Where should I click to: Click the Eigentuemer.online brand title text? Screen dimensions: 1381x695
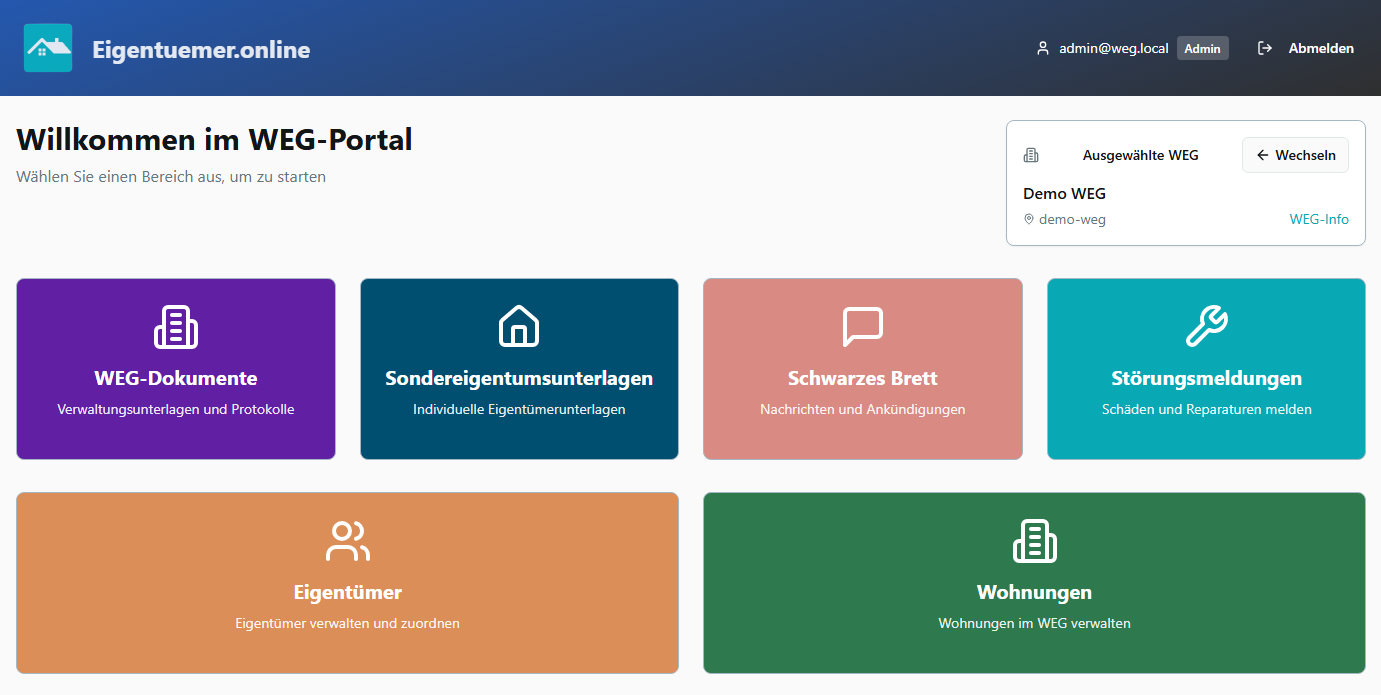pos(201,49)
